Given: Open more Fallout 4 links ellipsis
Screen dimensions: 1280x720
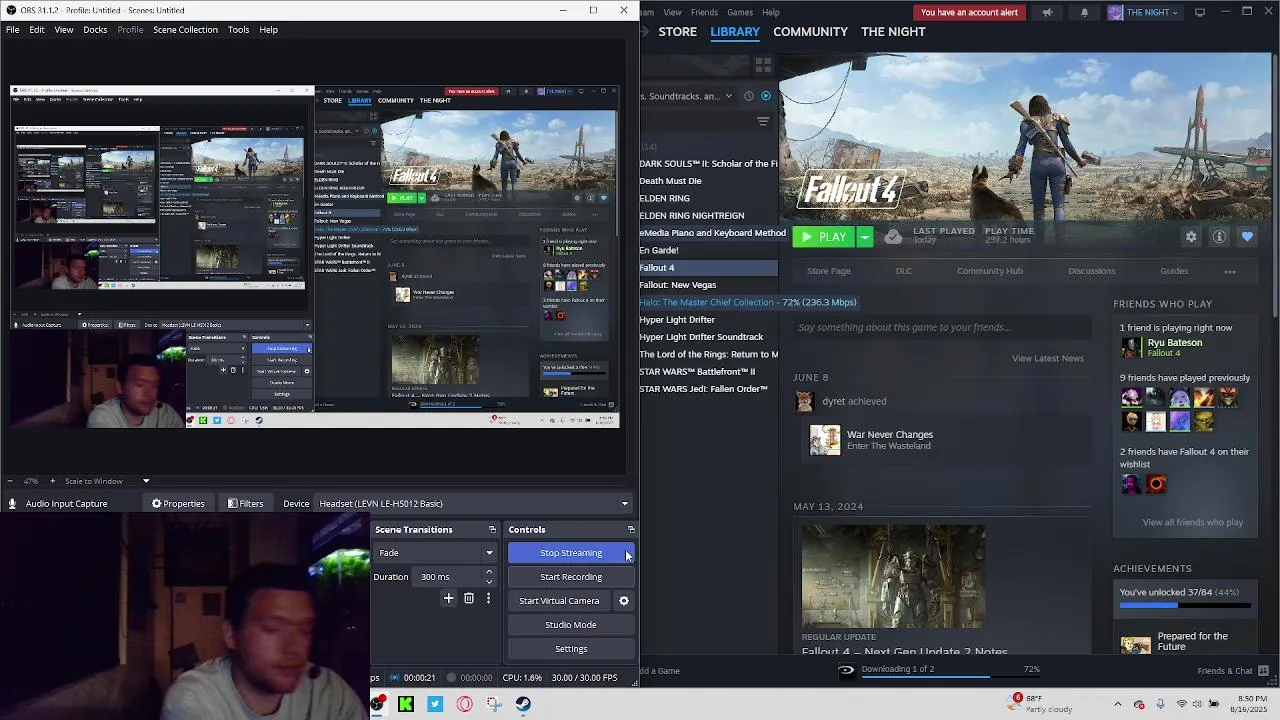Looking at the screenshot, I should (1230, 271).
